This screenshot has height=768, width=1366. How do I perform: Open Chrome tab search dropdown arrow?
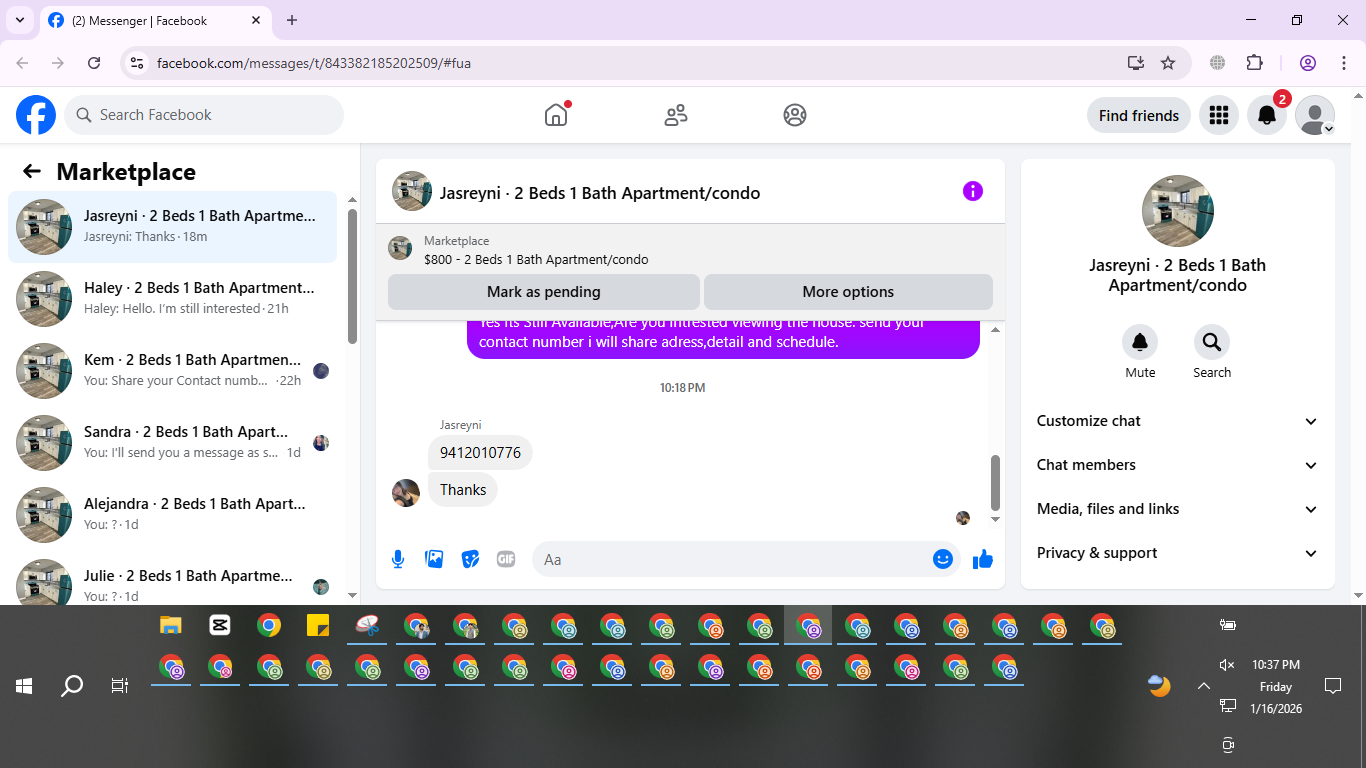point(19,20)
